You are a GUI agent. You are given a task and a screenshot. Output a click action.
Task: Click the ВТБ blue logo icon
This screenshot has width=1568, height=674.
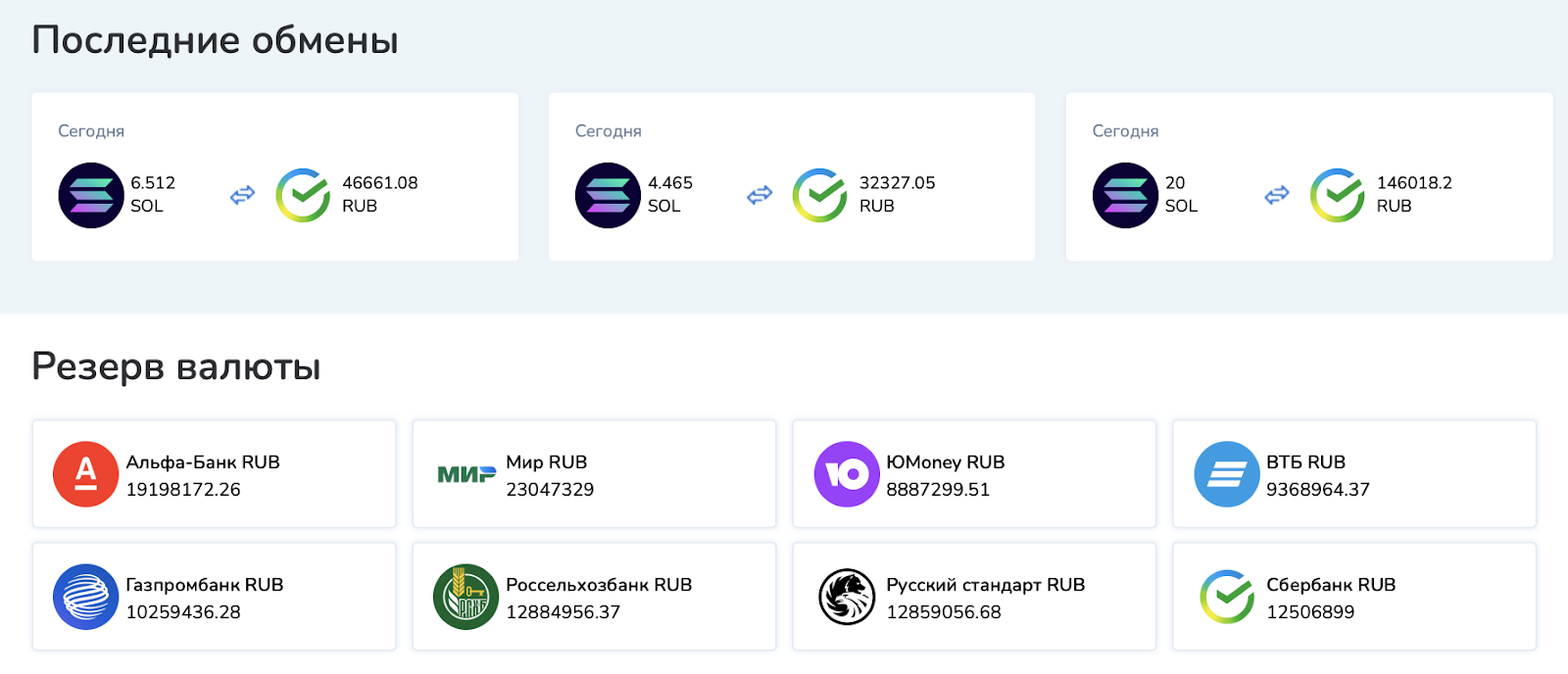pyautogui.click(x=1227, y=474)
